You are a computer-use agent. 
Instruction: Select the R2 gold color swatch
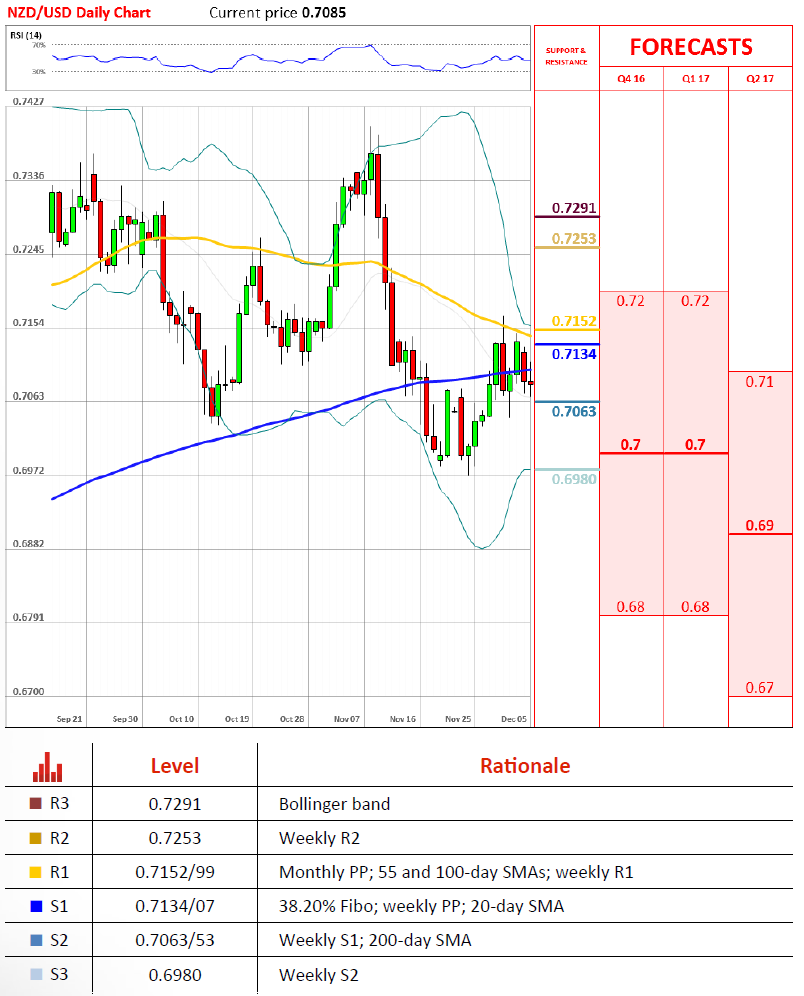(x=36, y=838)
